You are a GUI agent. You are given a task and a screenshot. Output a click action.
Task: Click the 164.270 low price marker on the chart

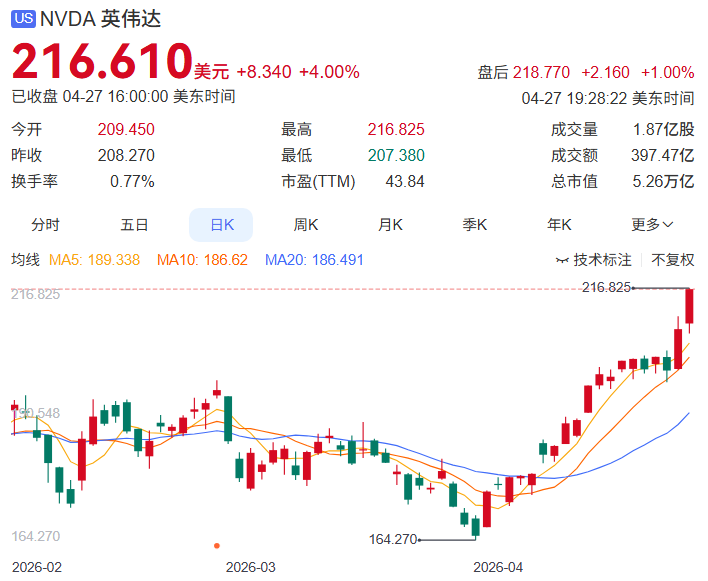point(392,539)
